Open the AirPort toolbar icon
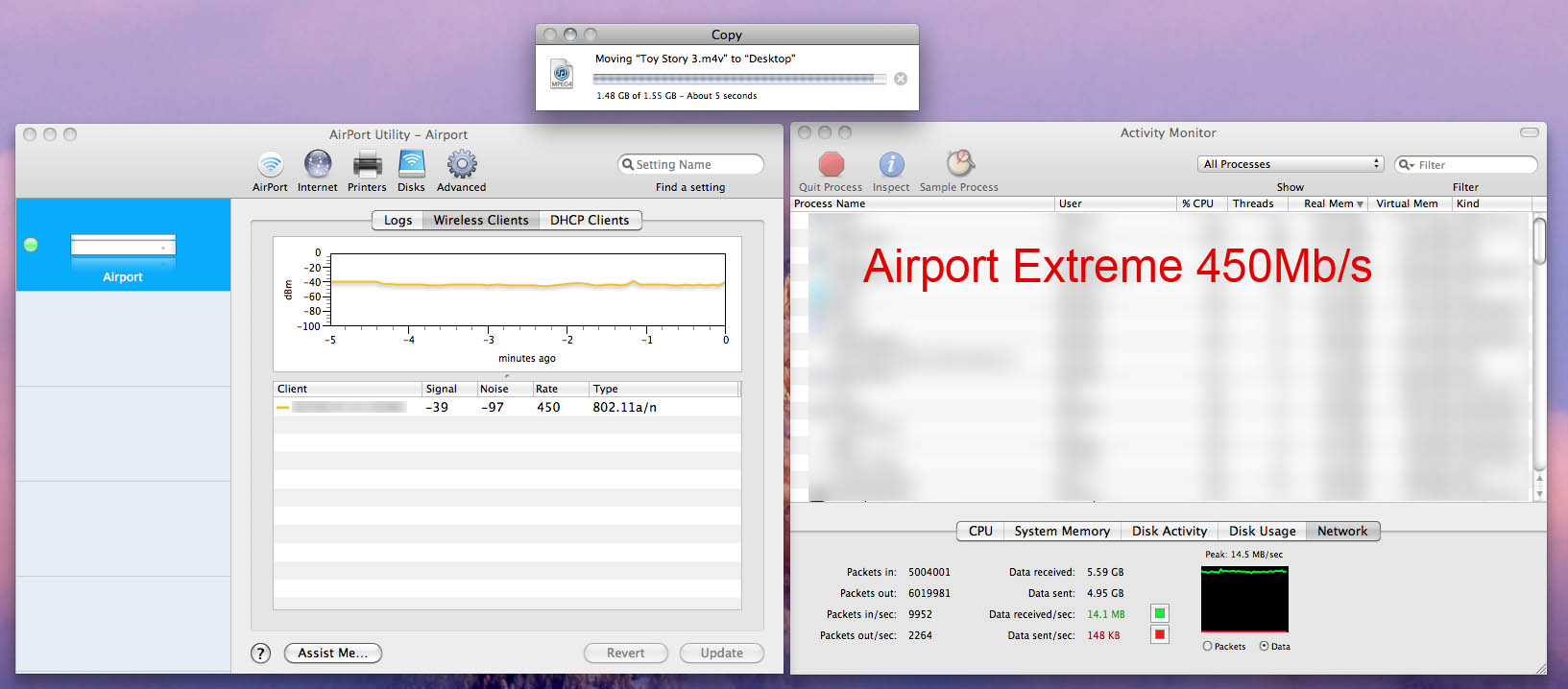The height and width of the screenshot is (689, 1568). pos(271,164)
